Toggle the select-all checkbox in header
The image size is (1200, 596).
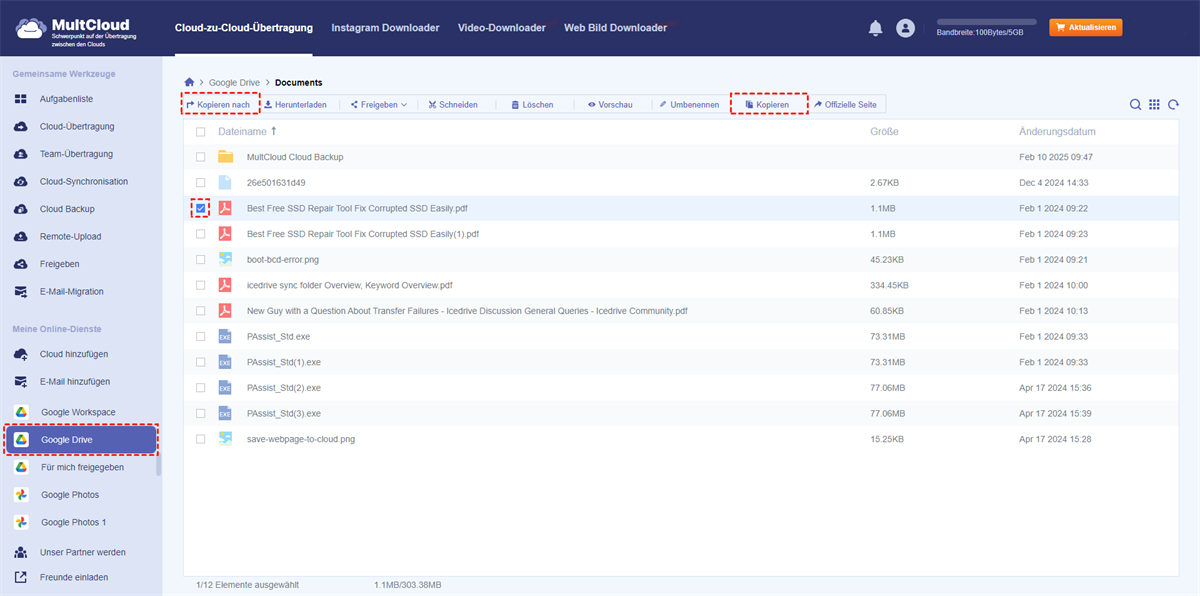click(201, 132)
